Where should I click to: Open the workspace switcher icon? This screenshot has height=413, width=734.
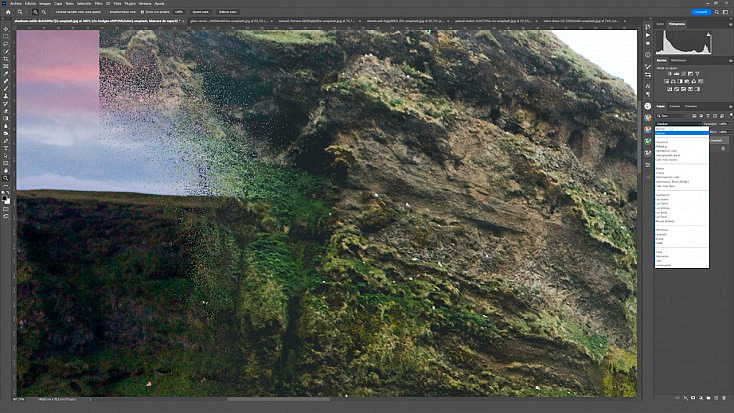(724, 12)
